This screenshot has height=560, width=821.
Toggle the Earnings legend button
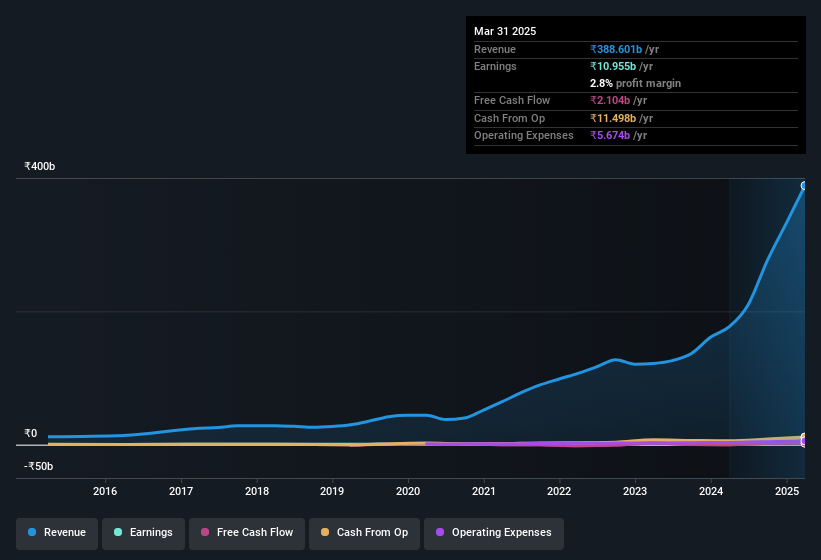(143, 533)
